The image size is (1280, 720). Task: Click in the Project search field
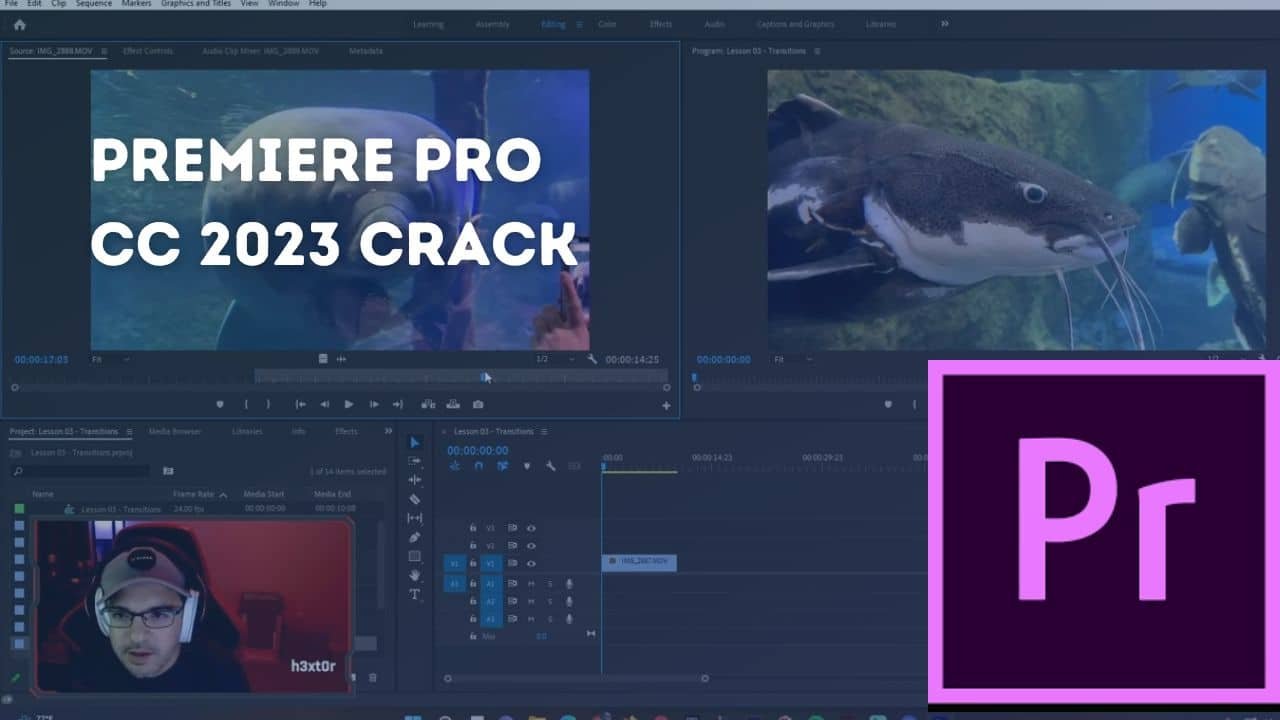(x=80, y=470)
